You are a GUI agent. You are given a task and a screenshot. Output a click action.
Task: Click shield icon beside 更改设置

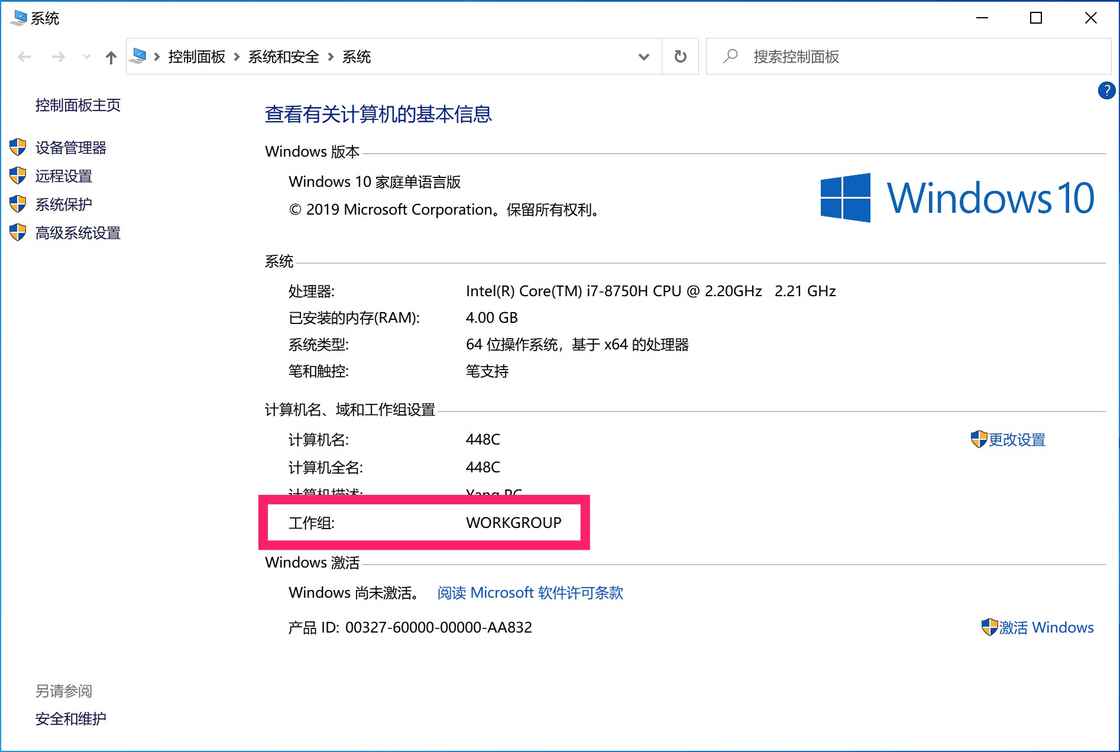(979, 439)
